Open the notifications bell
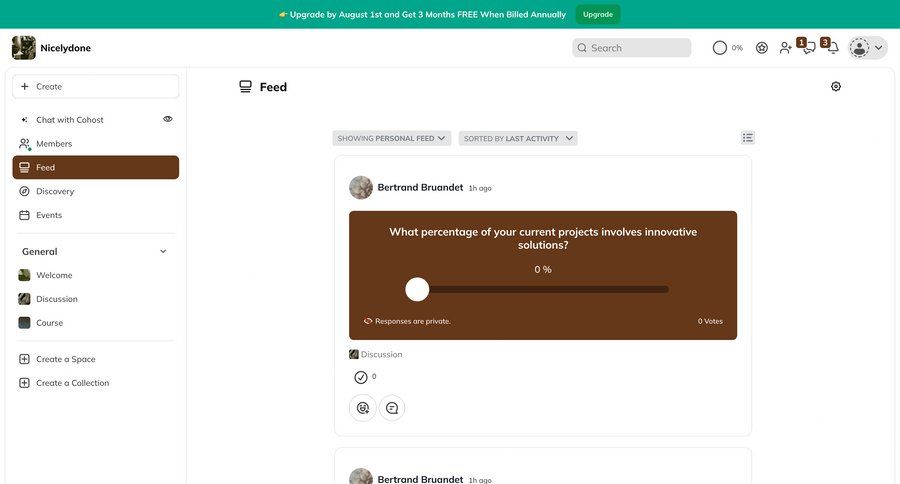The width and height of the screenshot is (900, 484). point(831,48)
